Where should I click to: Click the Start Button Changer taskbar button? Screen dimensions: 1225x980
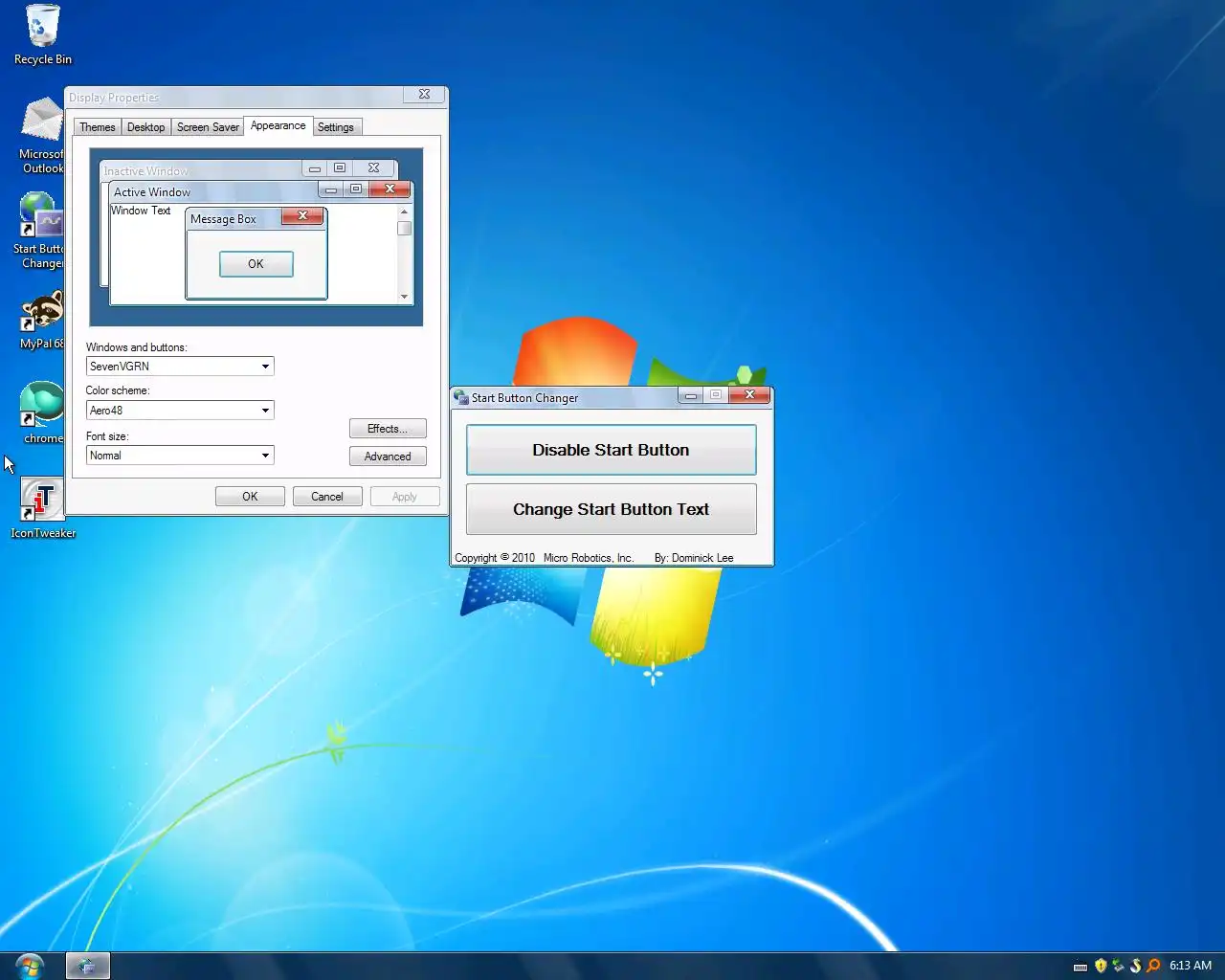click(x=88, y=966)
